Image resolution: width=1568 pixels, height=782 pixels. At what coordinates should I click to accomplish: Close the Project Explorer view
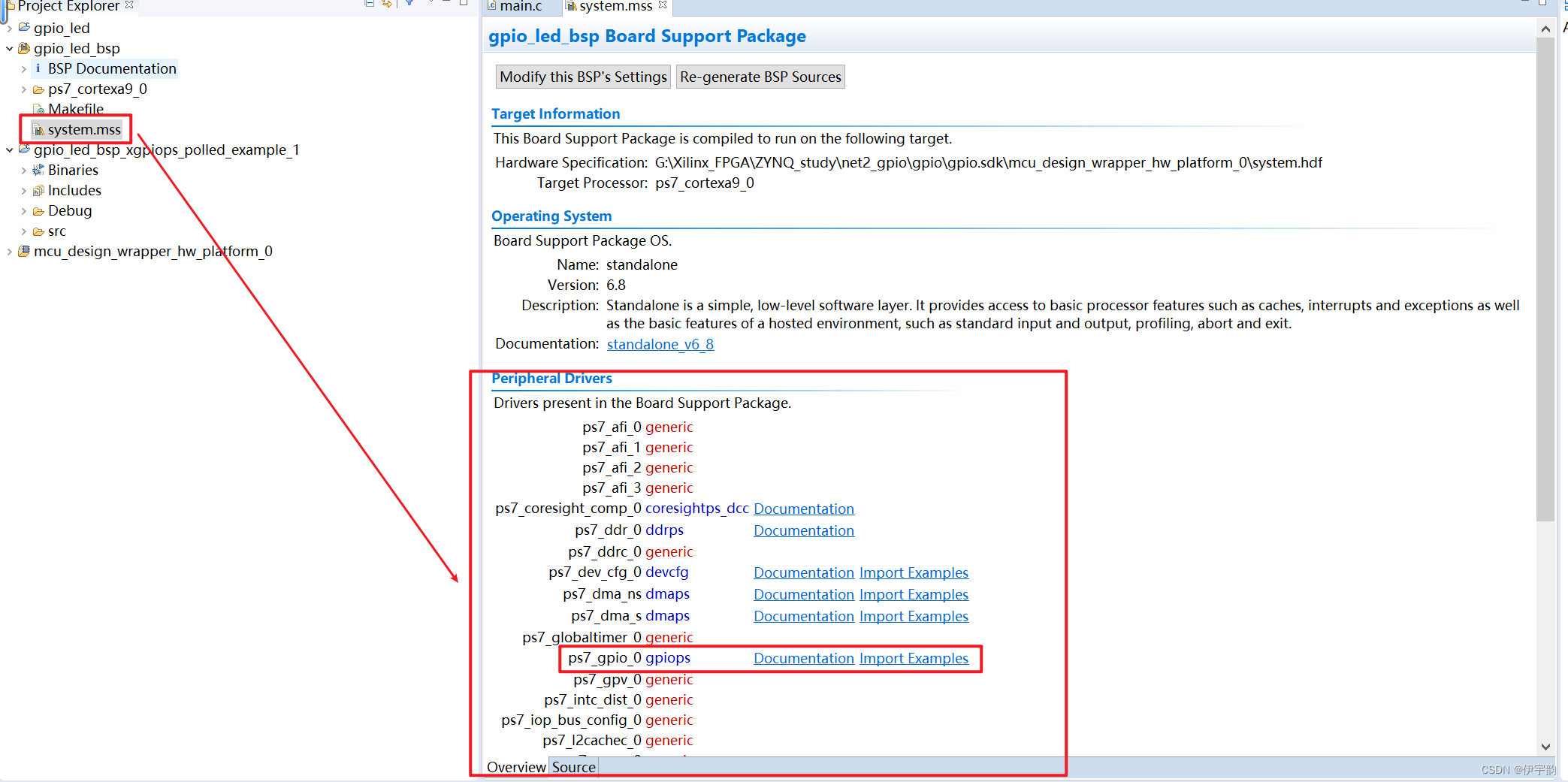tap(129, 5)
